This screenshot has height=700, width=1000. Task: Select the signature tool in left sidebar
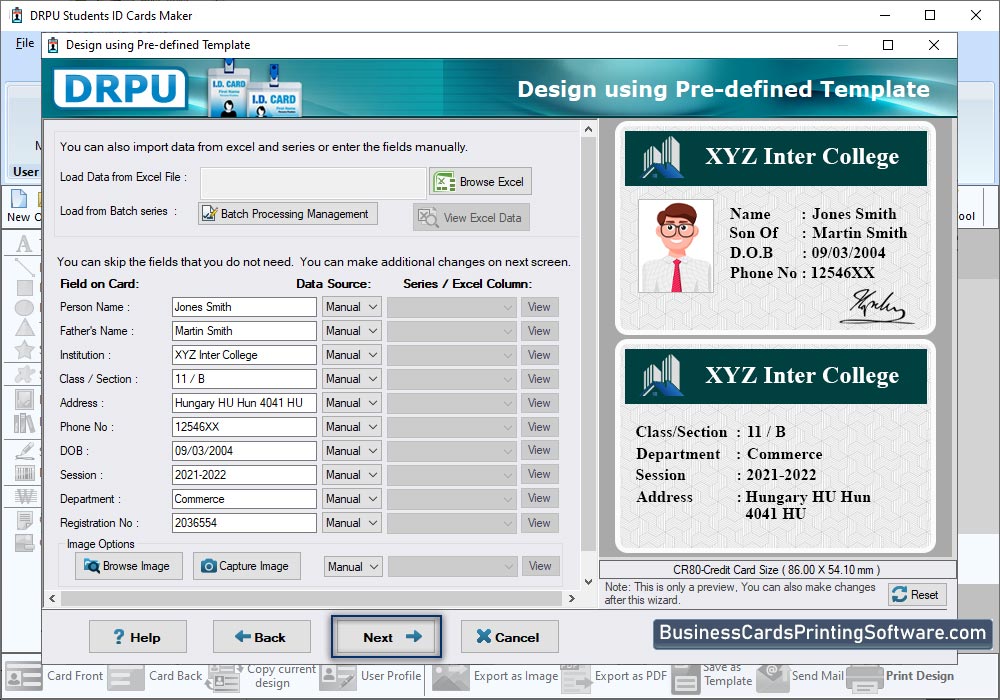[x=24, y=451]
